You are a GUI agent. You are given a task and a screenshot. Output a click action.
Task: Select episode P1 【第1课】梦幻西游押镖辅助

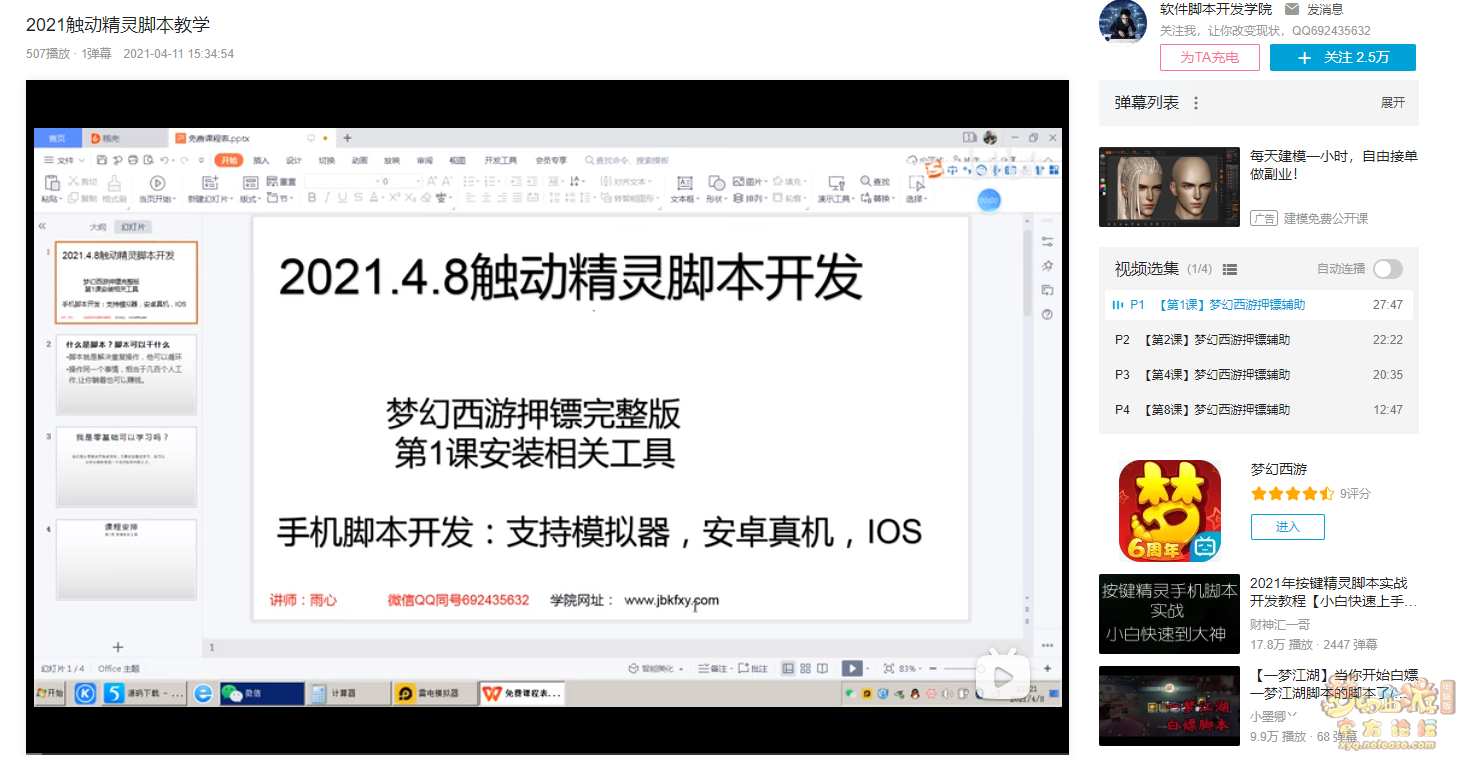pos(1258,305)
